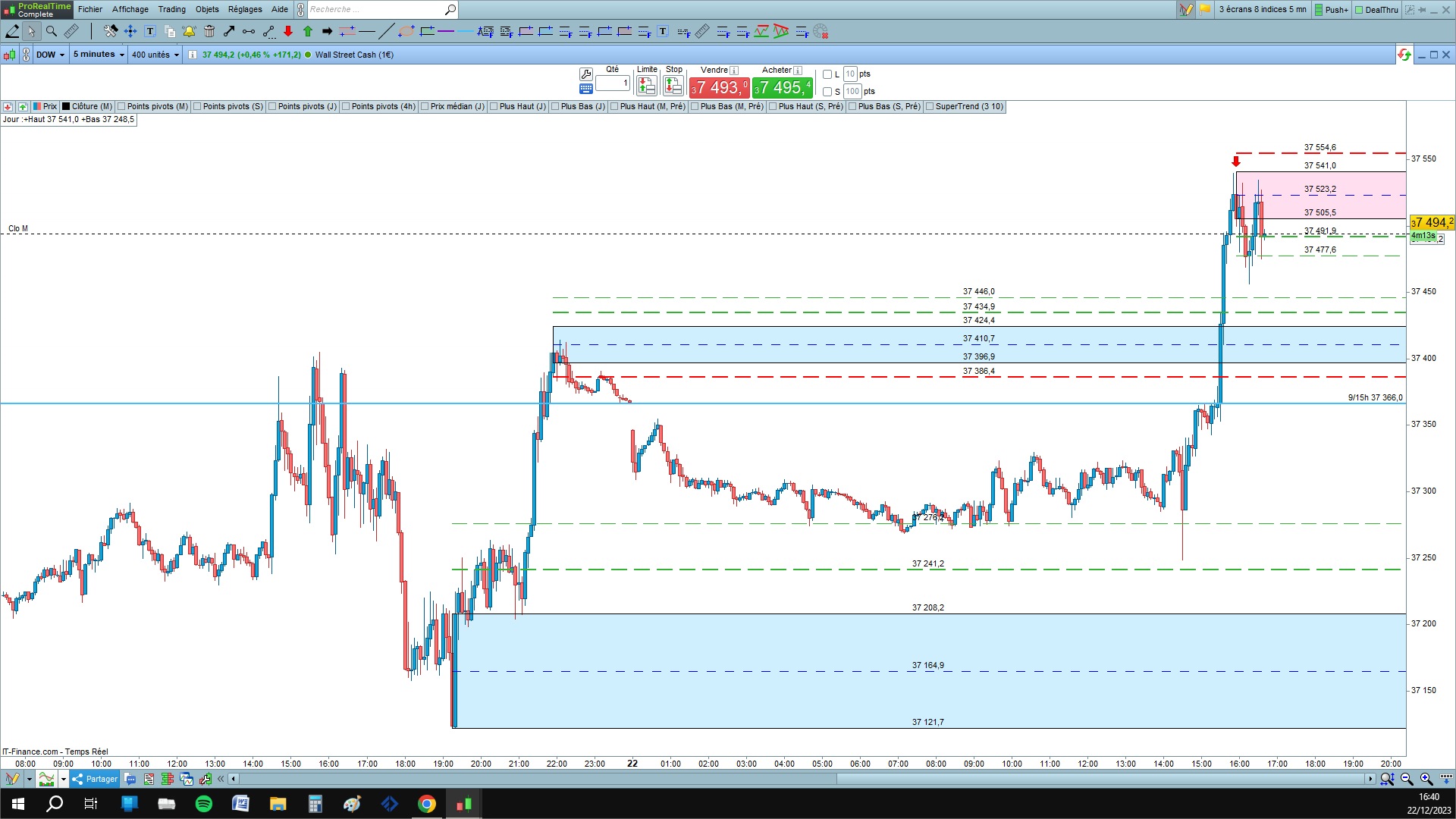Screen dimensions: 1456x819
Task: Open the Objets menu
Action: click(207, 9)
